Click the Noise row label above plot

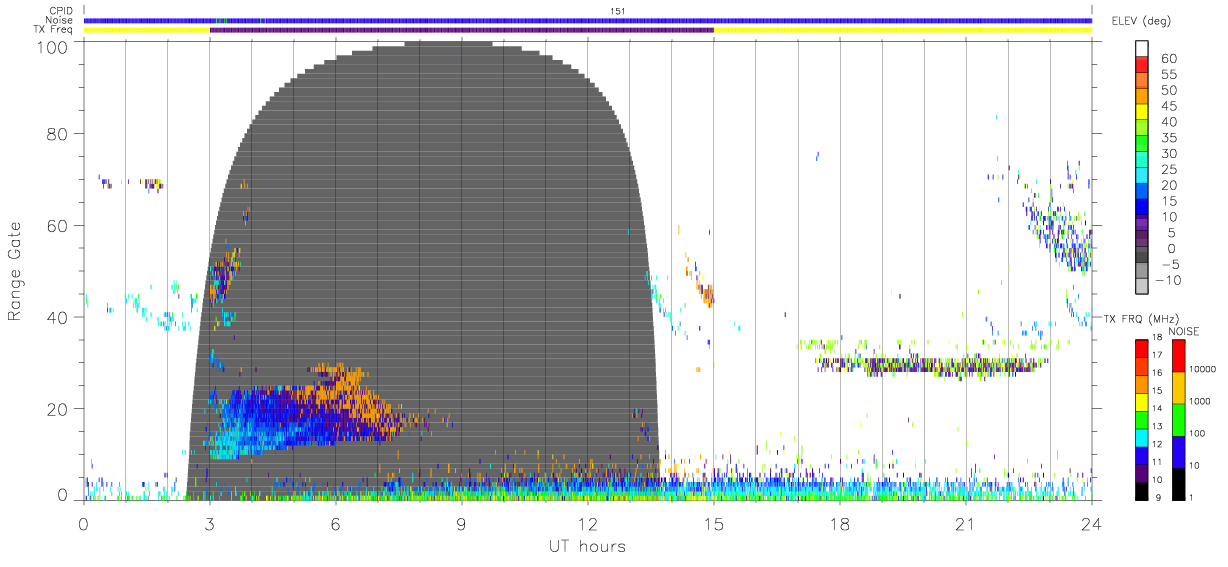pyautogui.click(x=61, y=20)
